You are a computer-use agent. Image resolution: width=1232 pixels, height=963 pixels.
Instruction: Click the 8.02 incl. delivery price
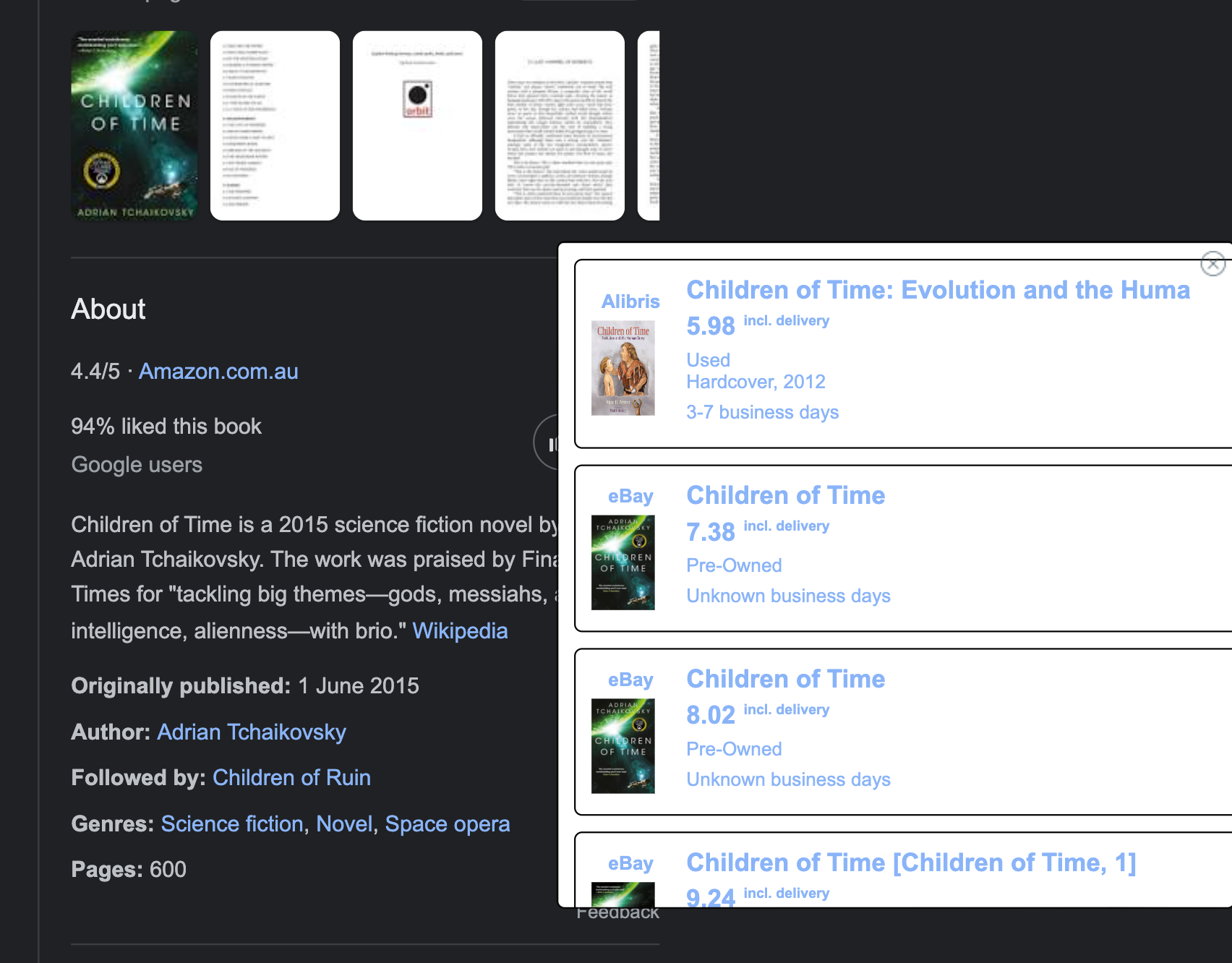click(758, 714)
